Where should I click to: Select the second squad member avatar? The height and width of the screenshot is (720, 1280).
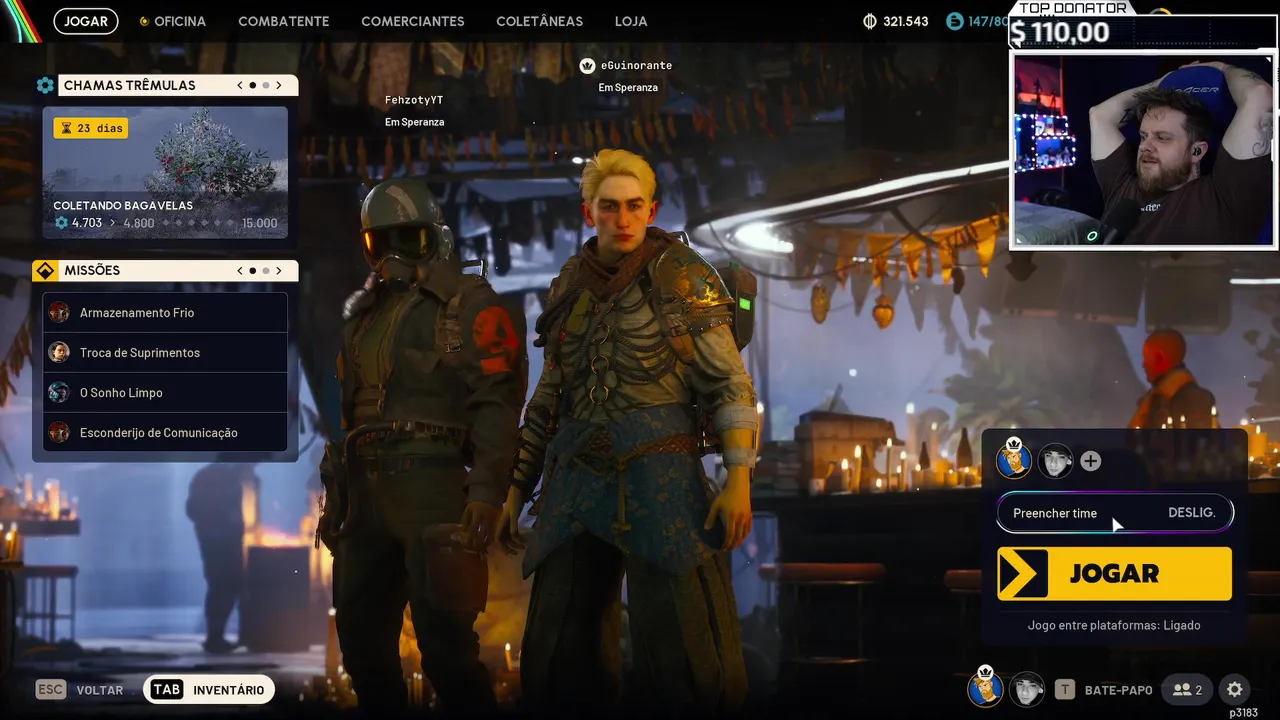pyautogui.click(x=1055, y=461)
